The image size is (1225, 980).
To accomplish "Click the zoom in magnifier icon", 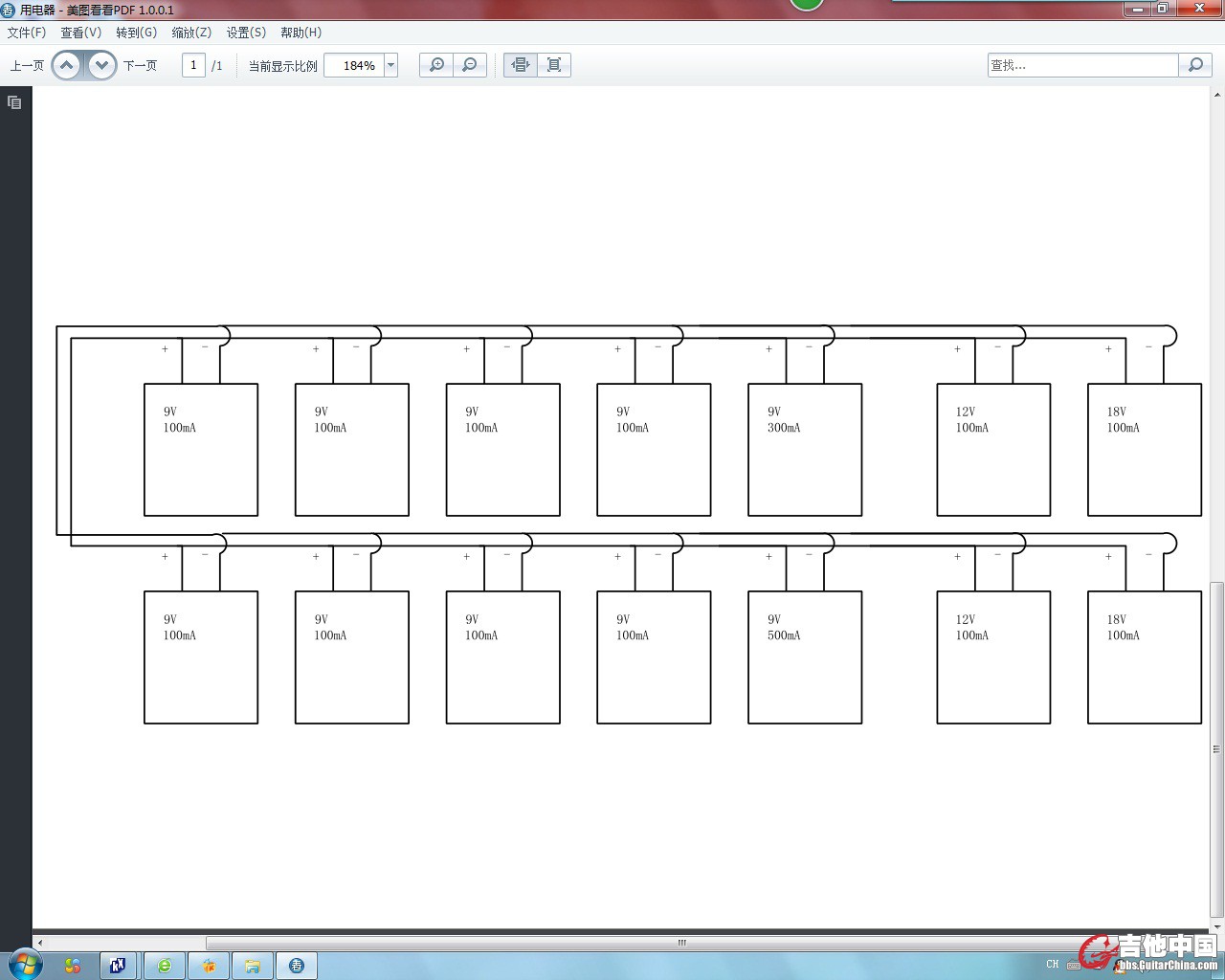I will pos(436,65).
